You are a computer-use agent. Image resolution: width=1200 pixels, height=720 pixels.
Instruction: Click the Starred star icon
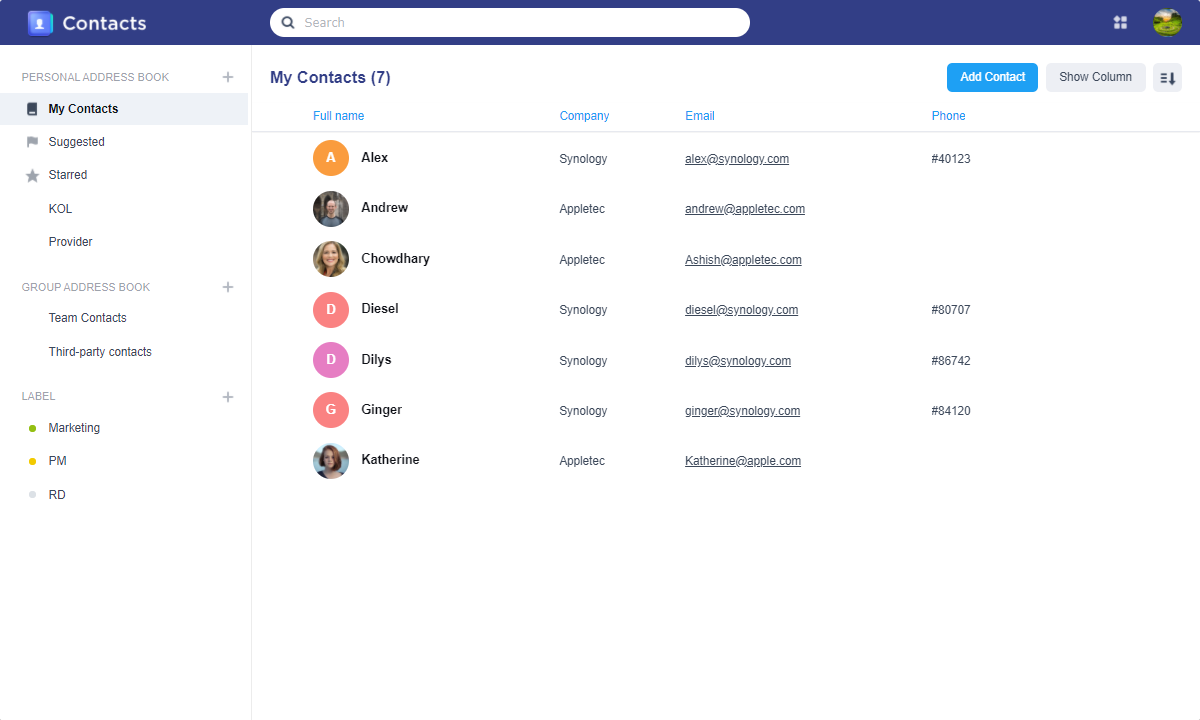31,175
